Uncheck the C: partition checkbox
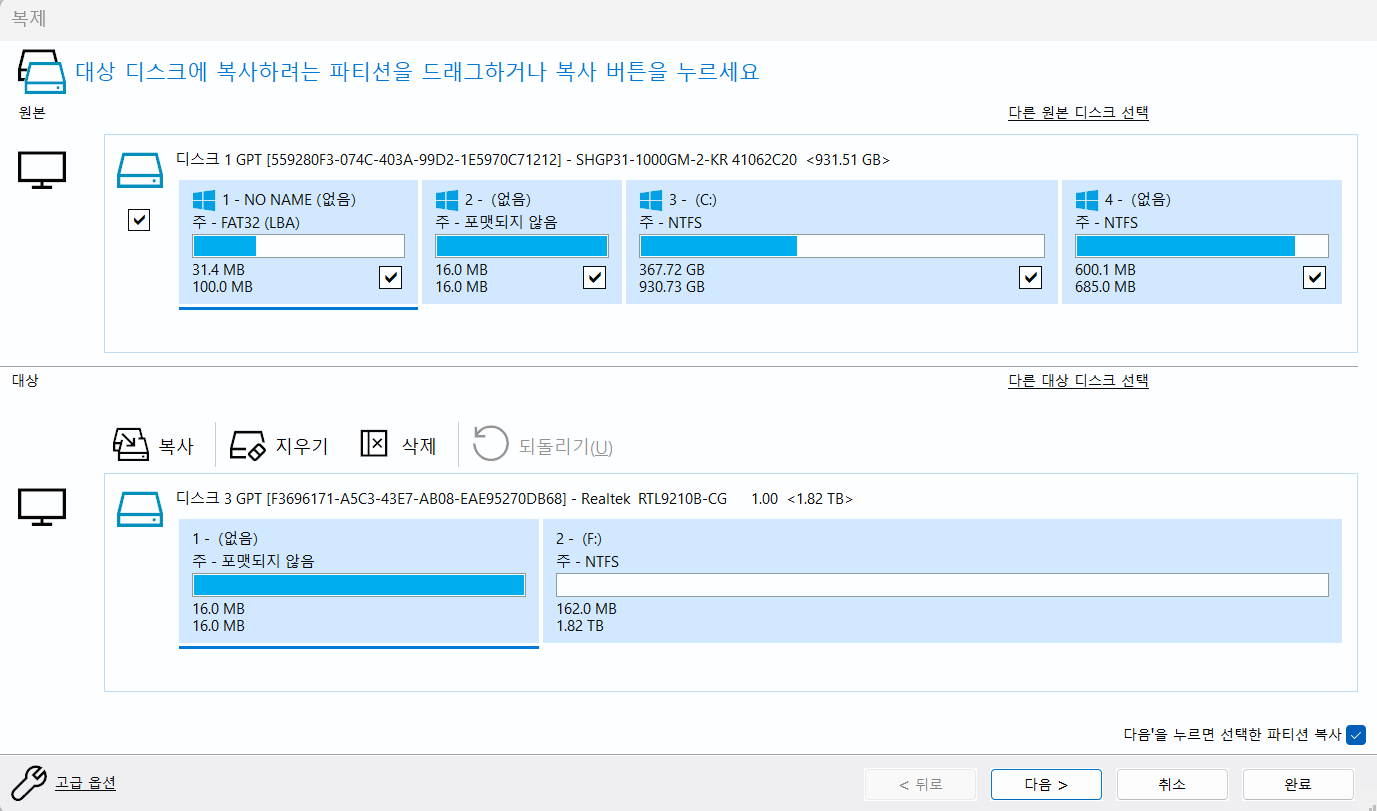Screen dimensions: 1377x811 click(x=1030, y=277)
